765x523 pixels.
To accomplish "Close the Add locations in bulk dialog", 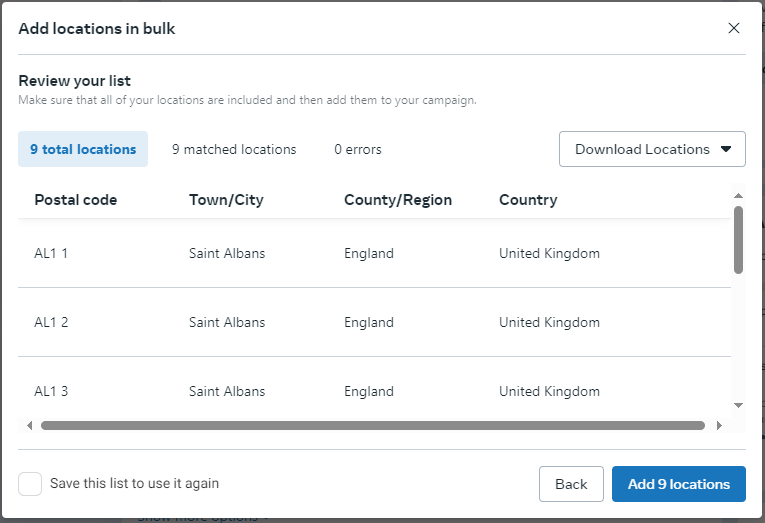I will 734,28.
